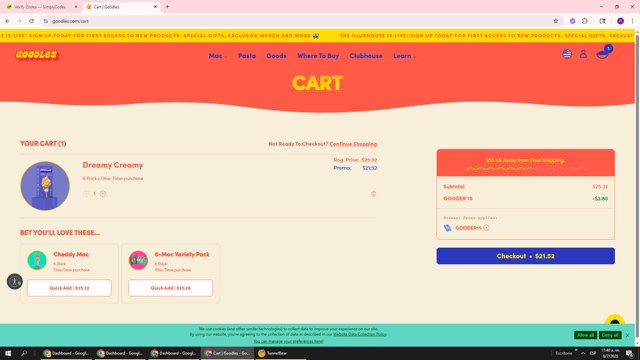This screenshot has width=640, height=360.
Task: Click the Subtotal $25.32 amount
Action: click(600, 187)
